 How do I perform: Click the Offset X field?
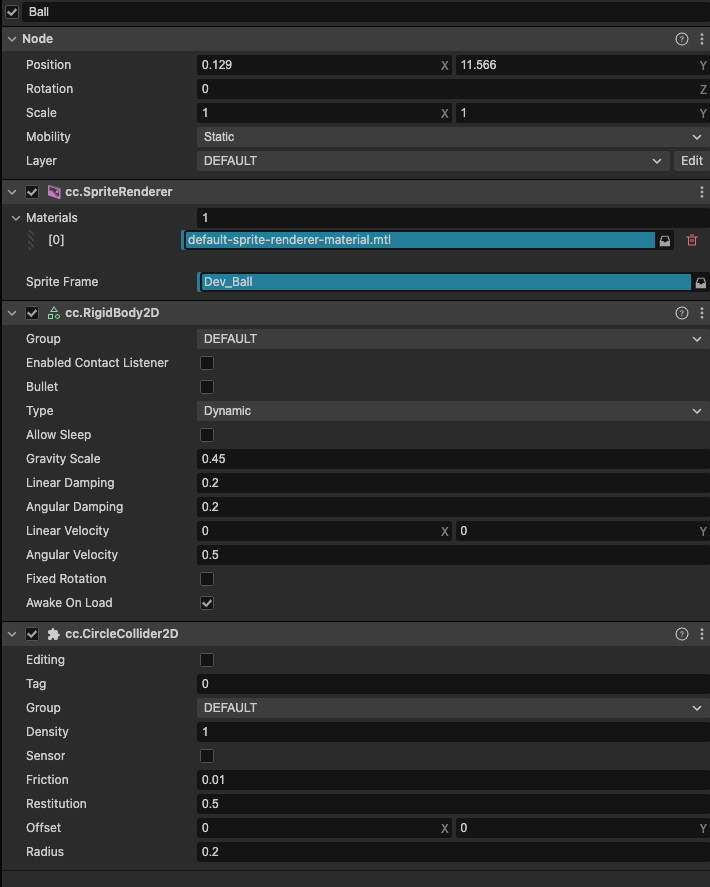(324, 828)
